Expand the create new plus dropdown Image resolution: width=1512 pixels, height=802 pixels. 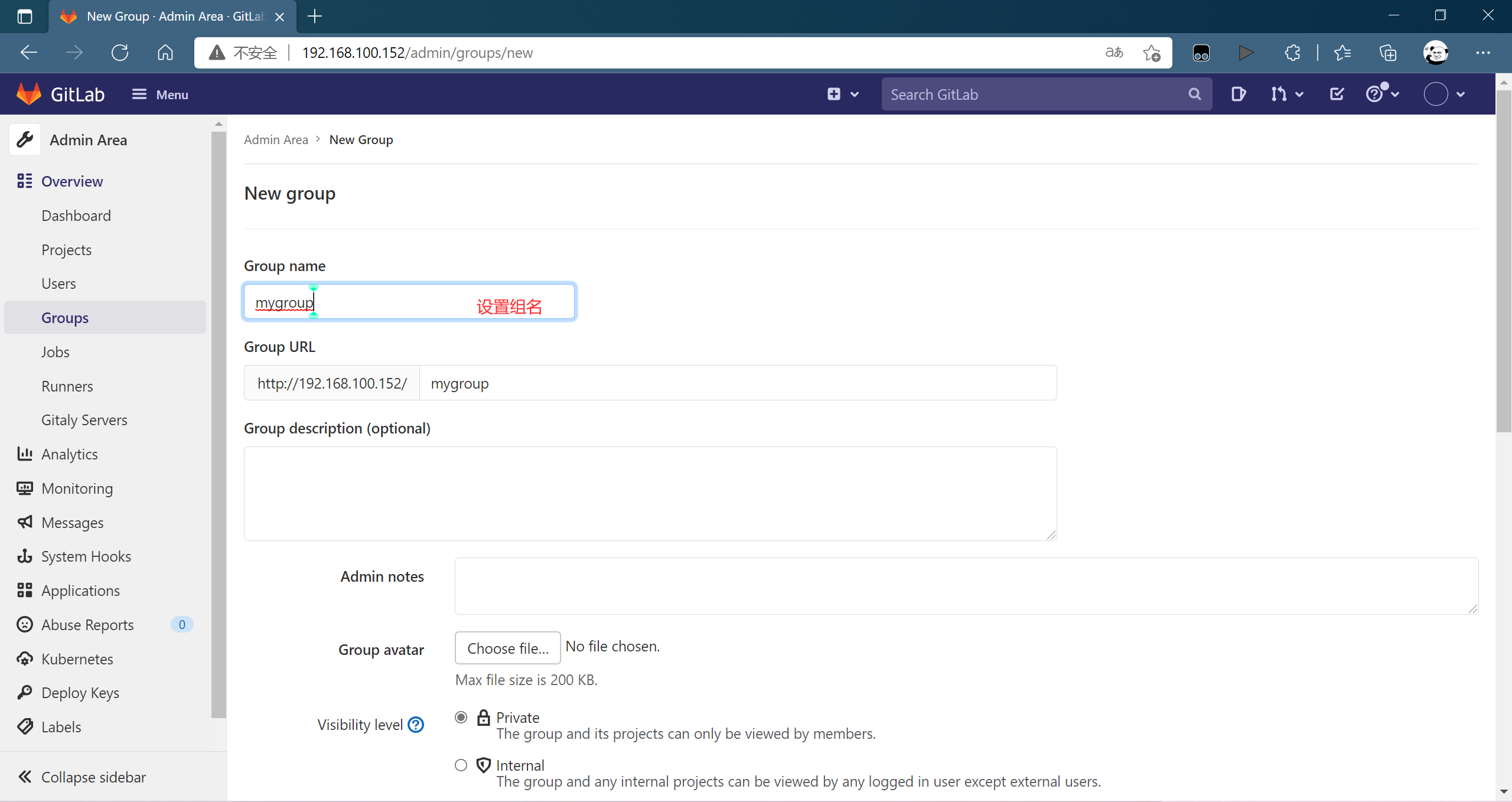(843, 94)
